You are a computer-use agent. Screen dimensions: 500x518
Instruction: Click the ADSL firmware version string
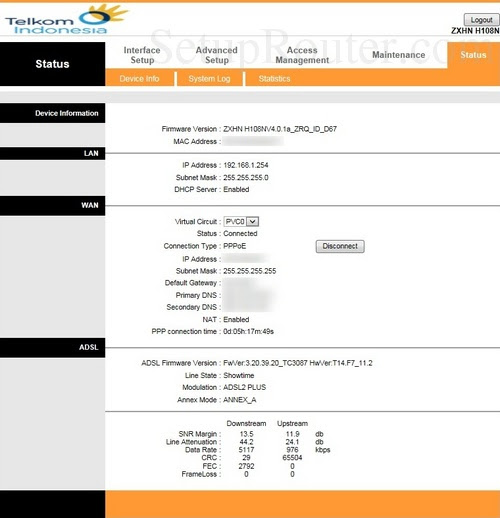click(298, 363)
